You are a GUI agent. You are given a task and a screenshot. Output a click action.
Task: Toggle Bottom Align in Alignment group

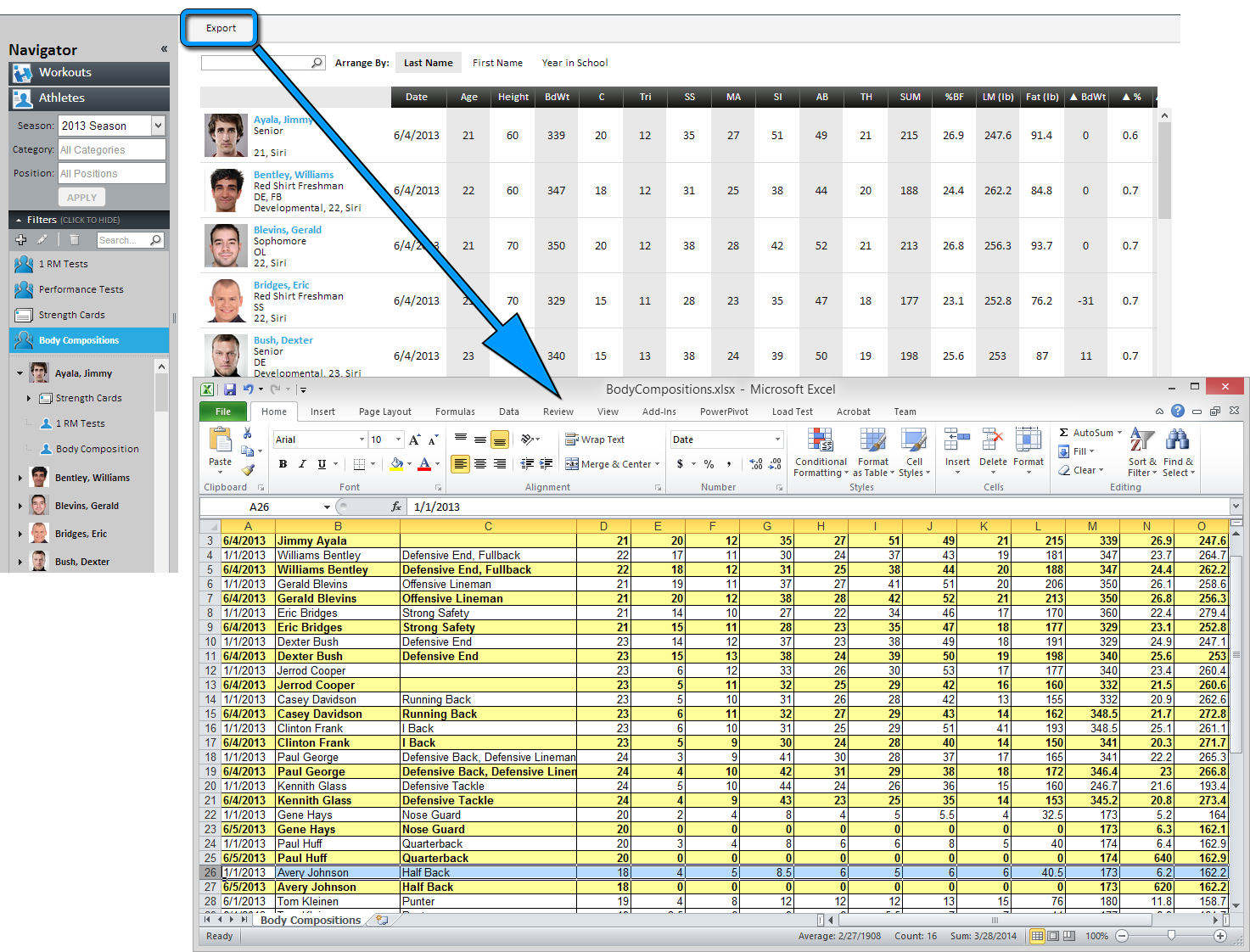point(500,440)
